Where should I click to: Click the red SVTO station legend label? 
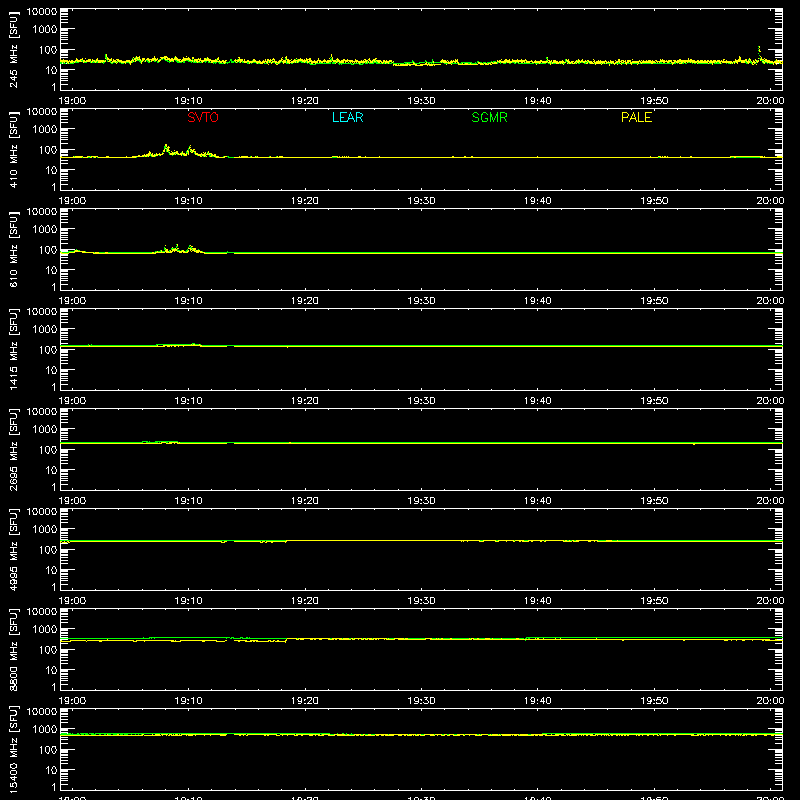(203, 117)
